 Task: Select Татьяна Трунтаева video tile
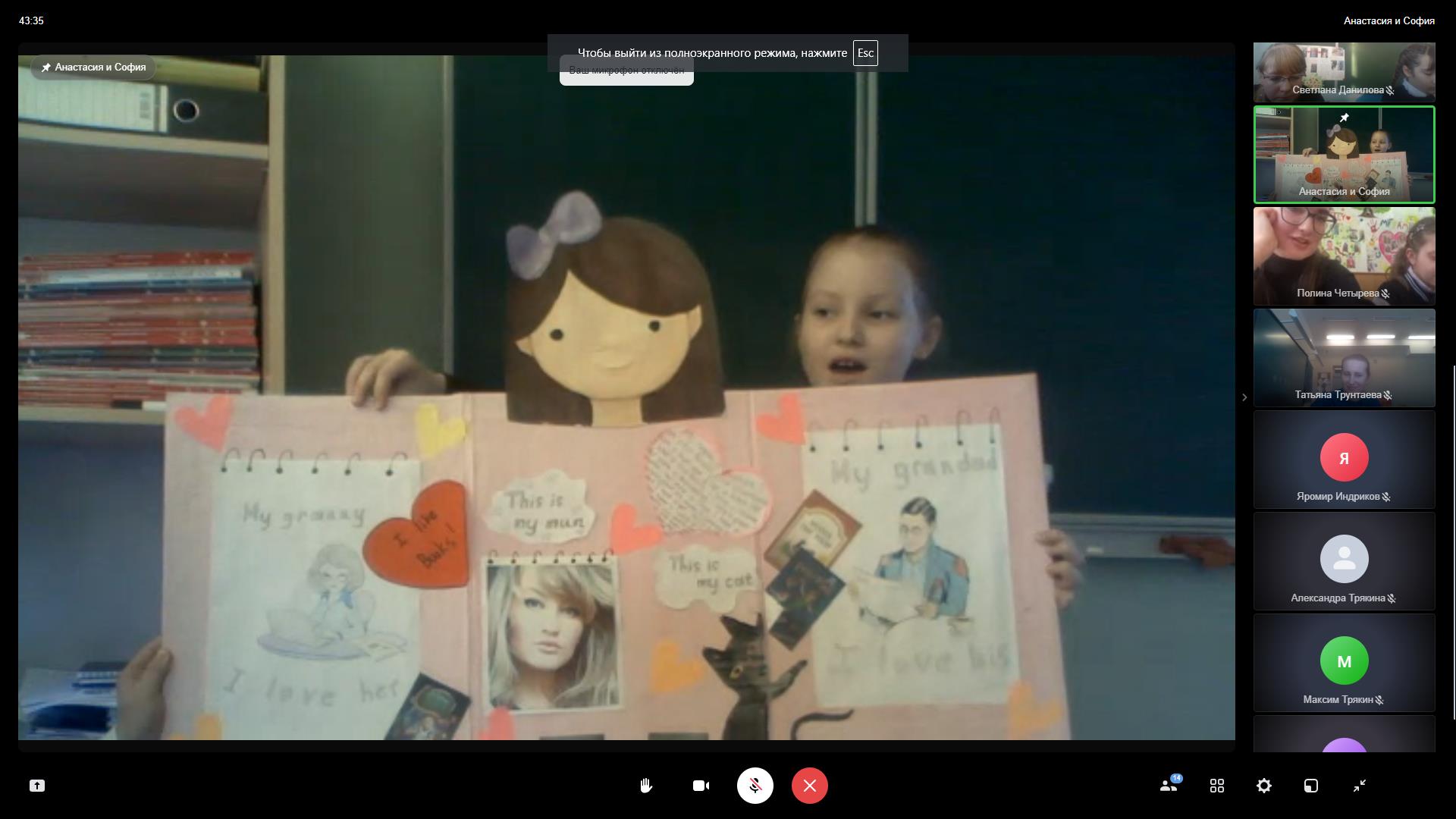tap(1344, 357)
